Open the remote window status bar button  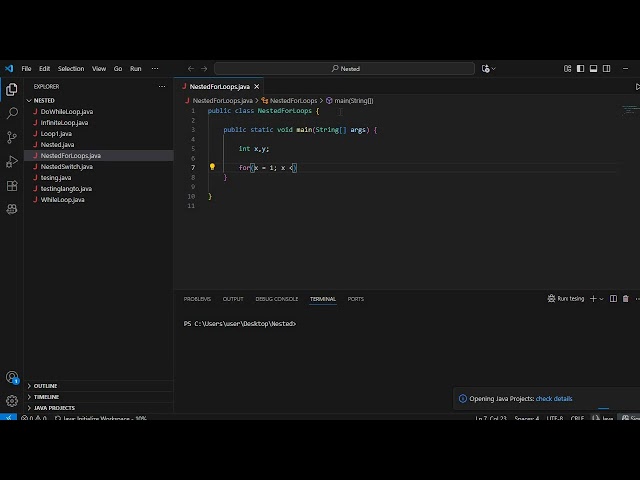click(8, 417)
